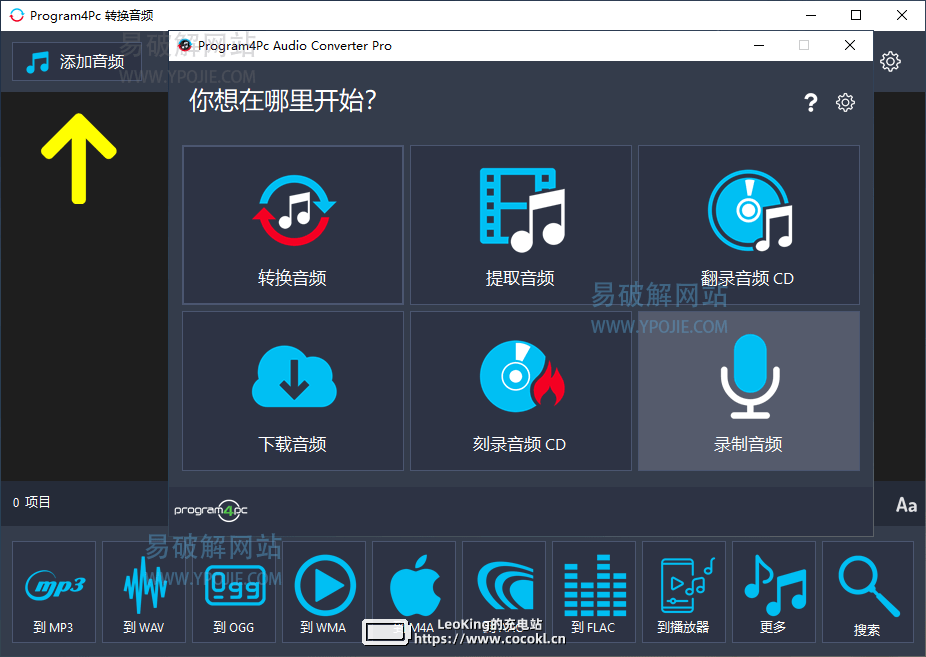
Task: Select the 到MP3 conversion format icon
Action: (53, 592)
